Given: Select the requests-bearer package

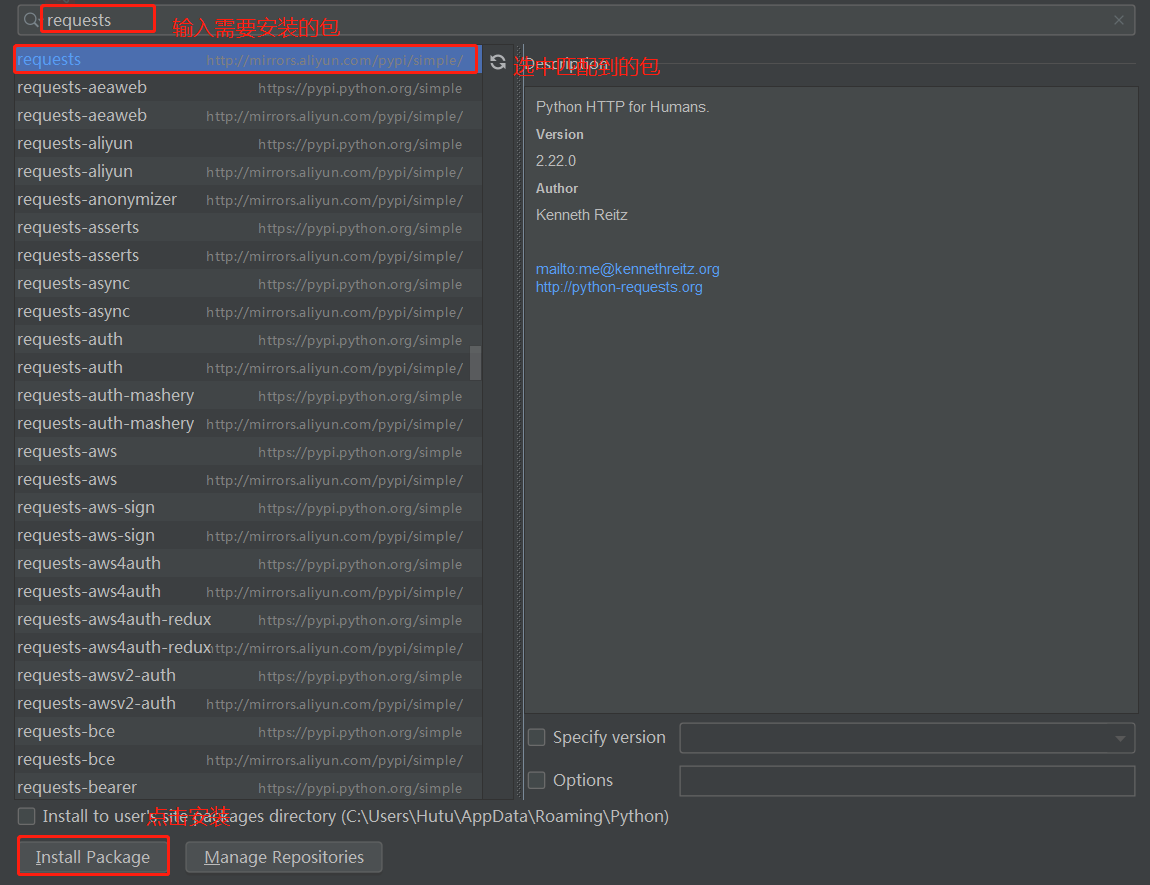Looking at the screenshot, I should click(x=248, y=787).
